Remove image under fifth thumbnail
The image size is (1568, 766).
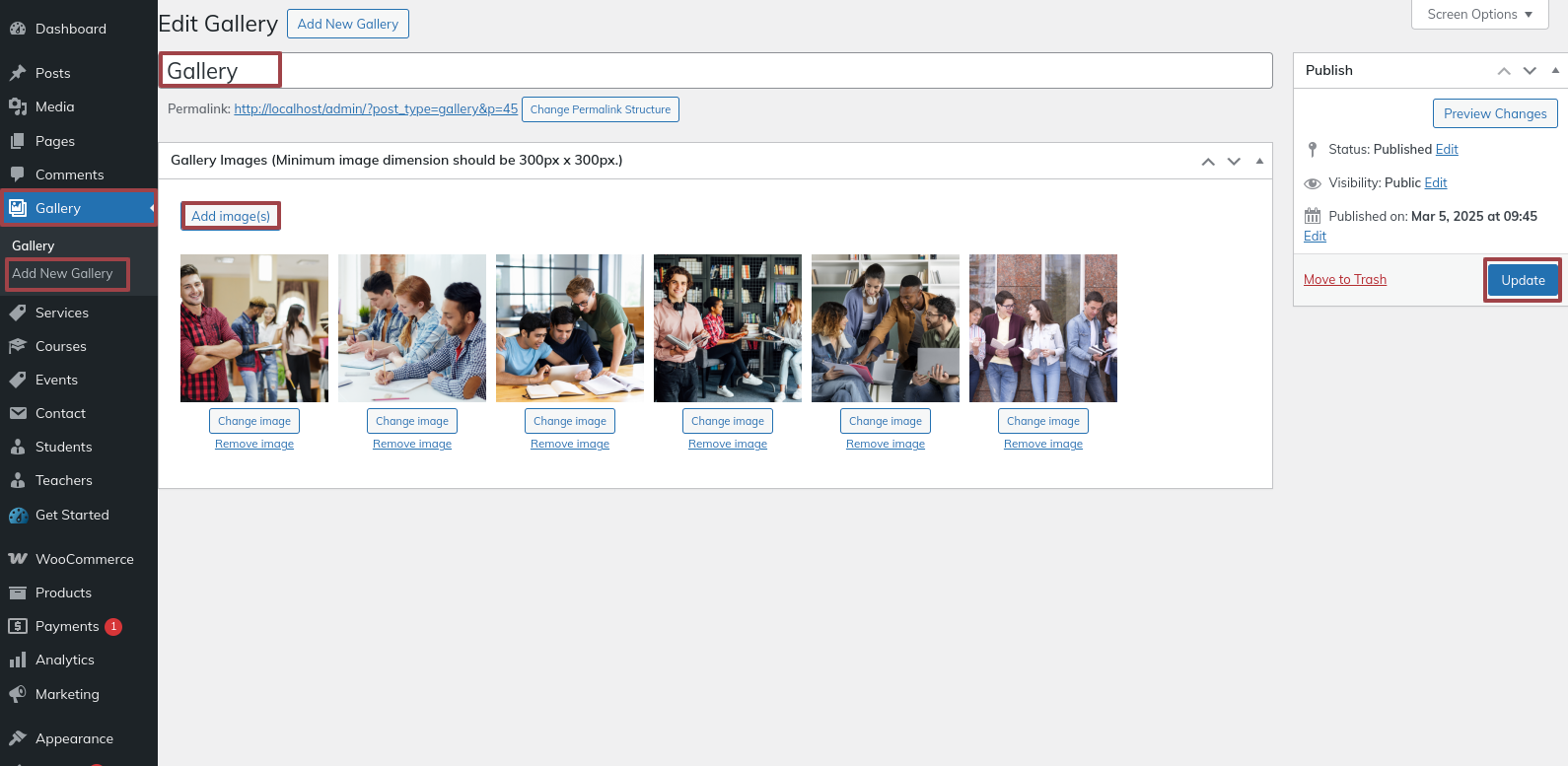(886, 444)
